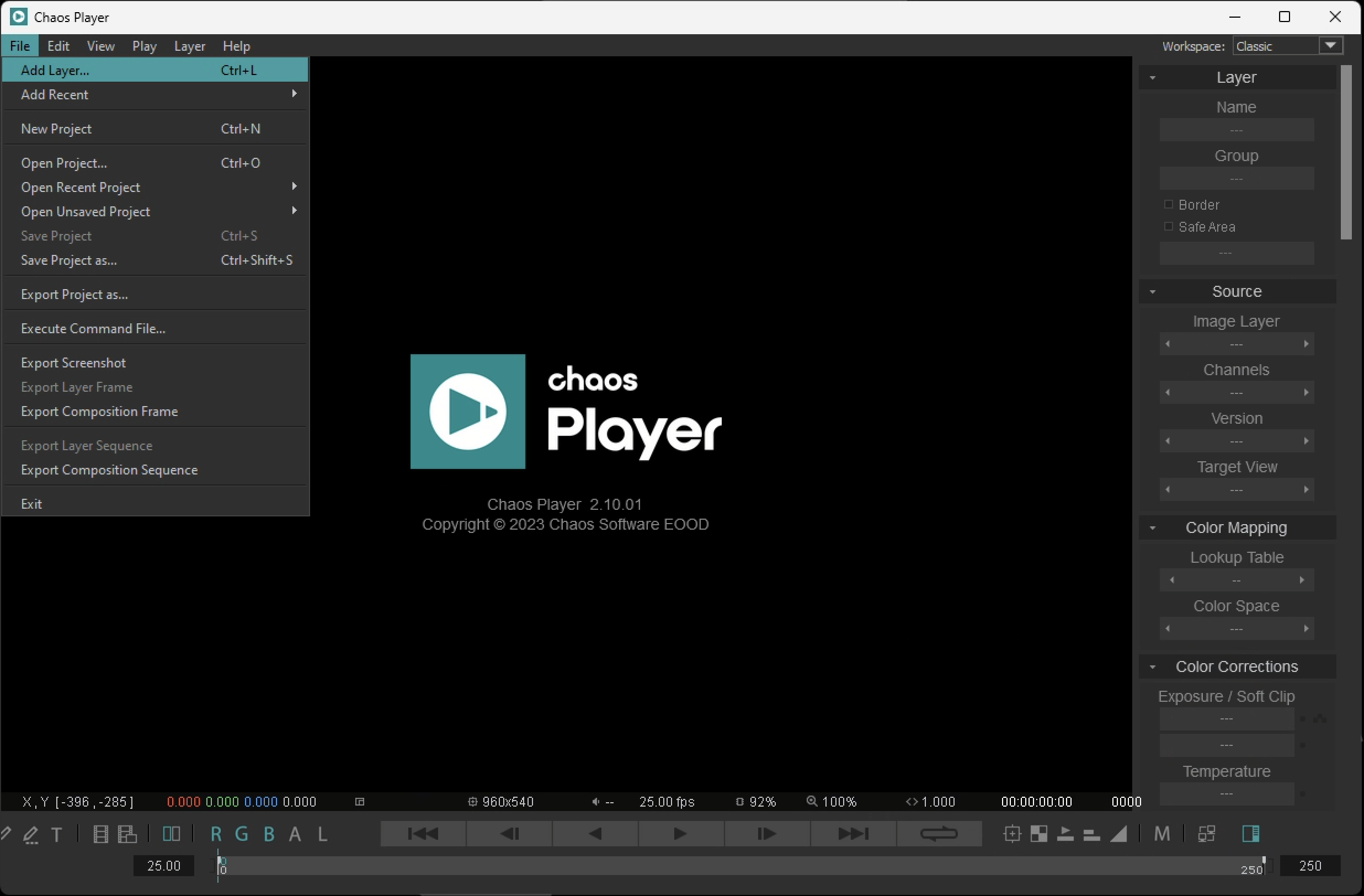The height and width of the screenshot is (896, 1364).
Task: Toggle the green G channel
Action: point(242,834)
